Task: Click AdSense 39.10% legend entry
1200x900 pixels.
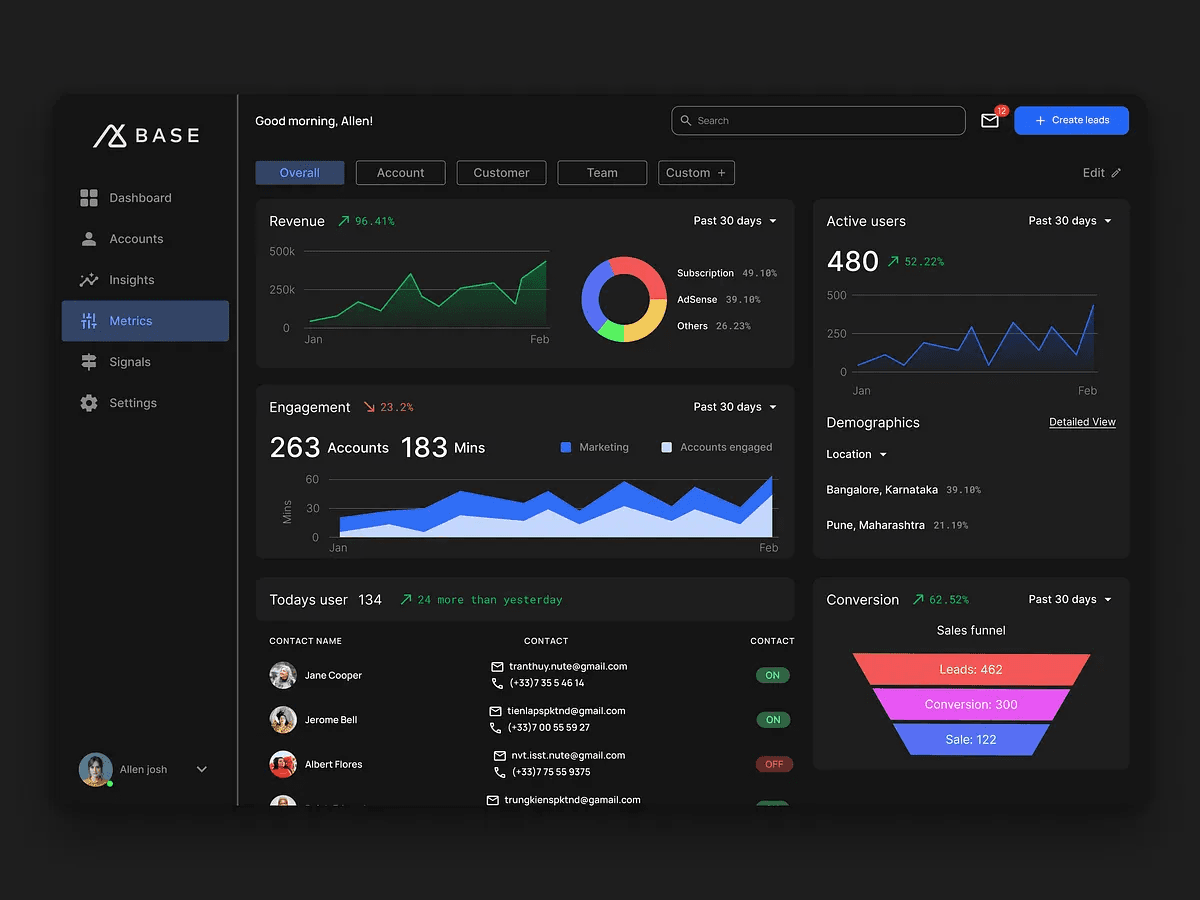Action: (x=719, y=300)
